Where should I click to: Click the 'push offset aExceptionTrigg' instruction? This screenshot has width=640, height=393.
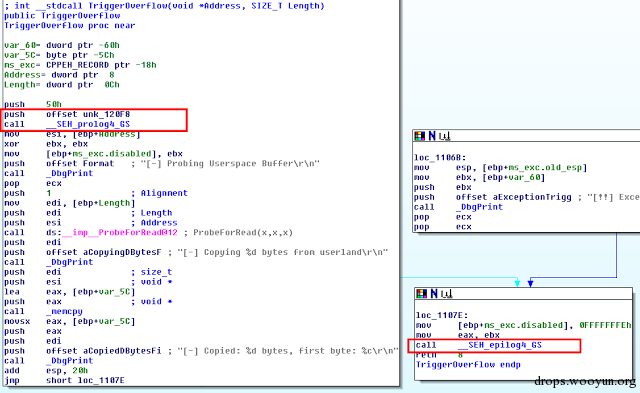(527, 197)
